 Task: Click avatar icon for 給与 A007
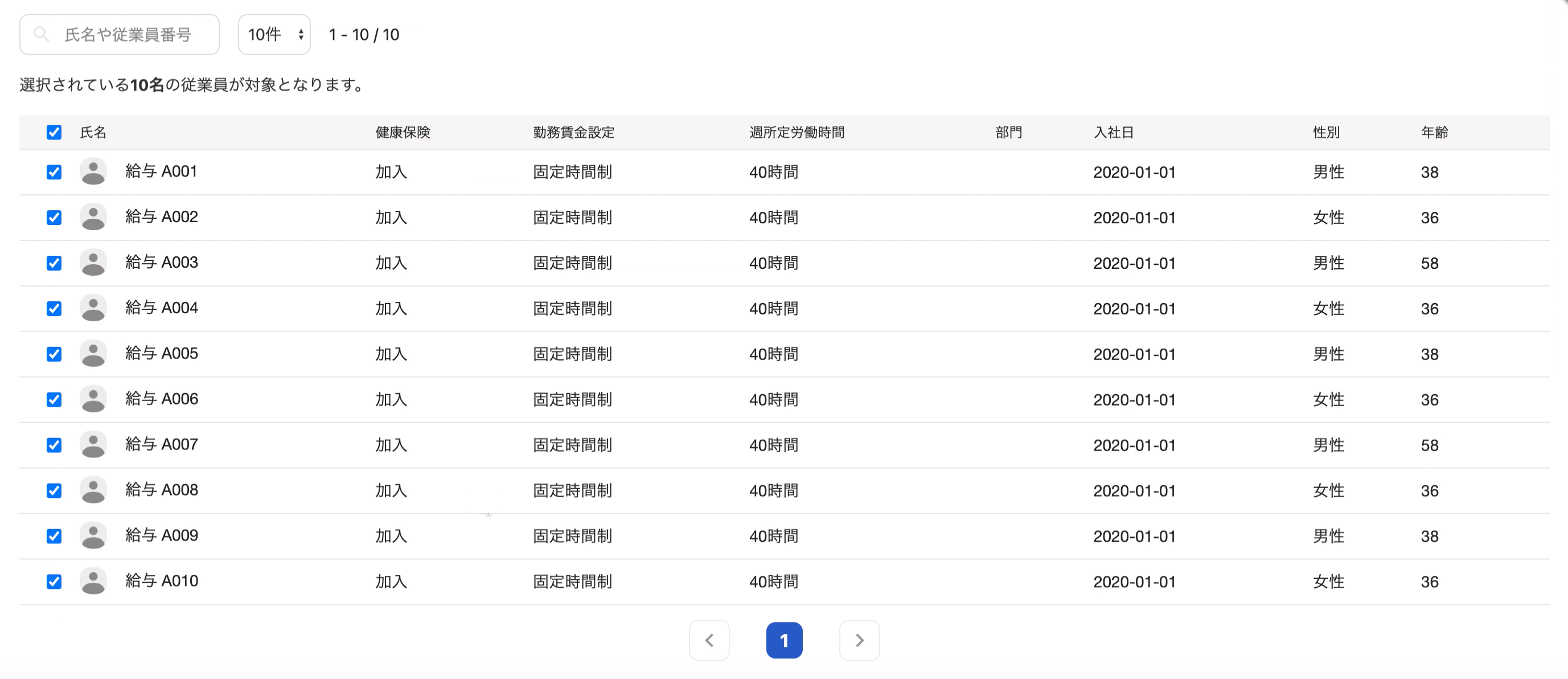point(93,444)
